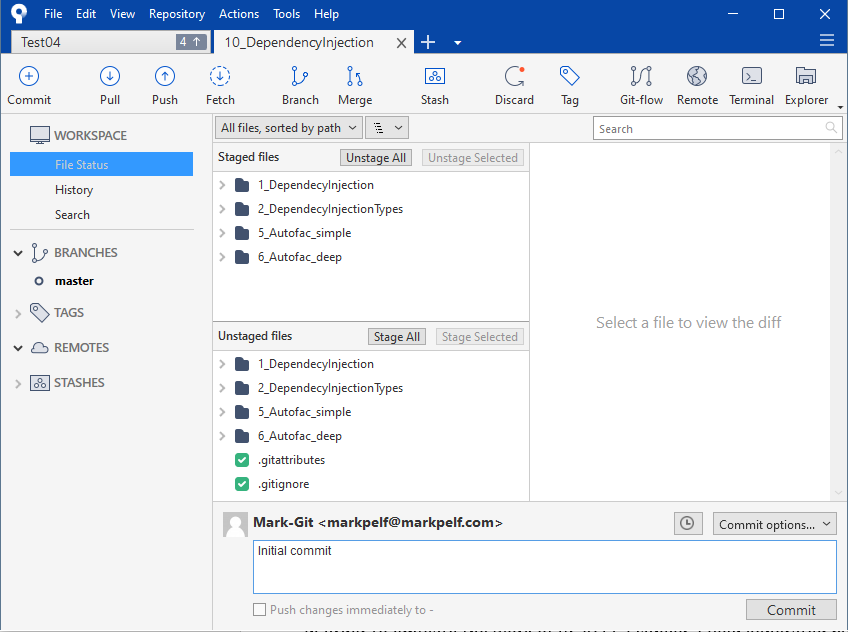
Task: Open the Edit menu
Action: click(x=86, y=14)
